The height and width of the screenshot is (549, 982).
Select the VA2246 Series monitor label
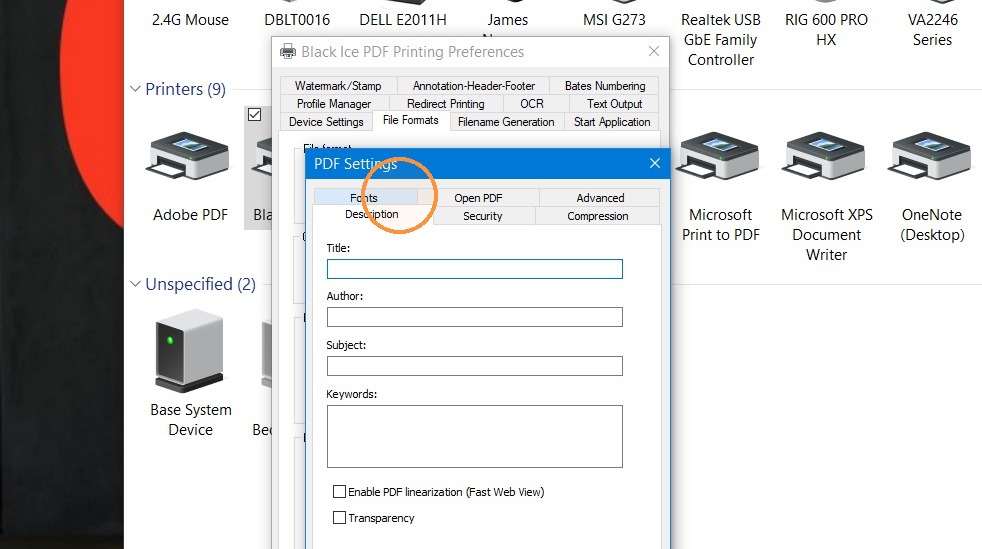pyautogui.click(x=932, y=30)
